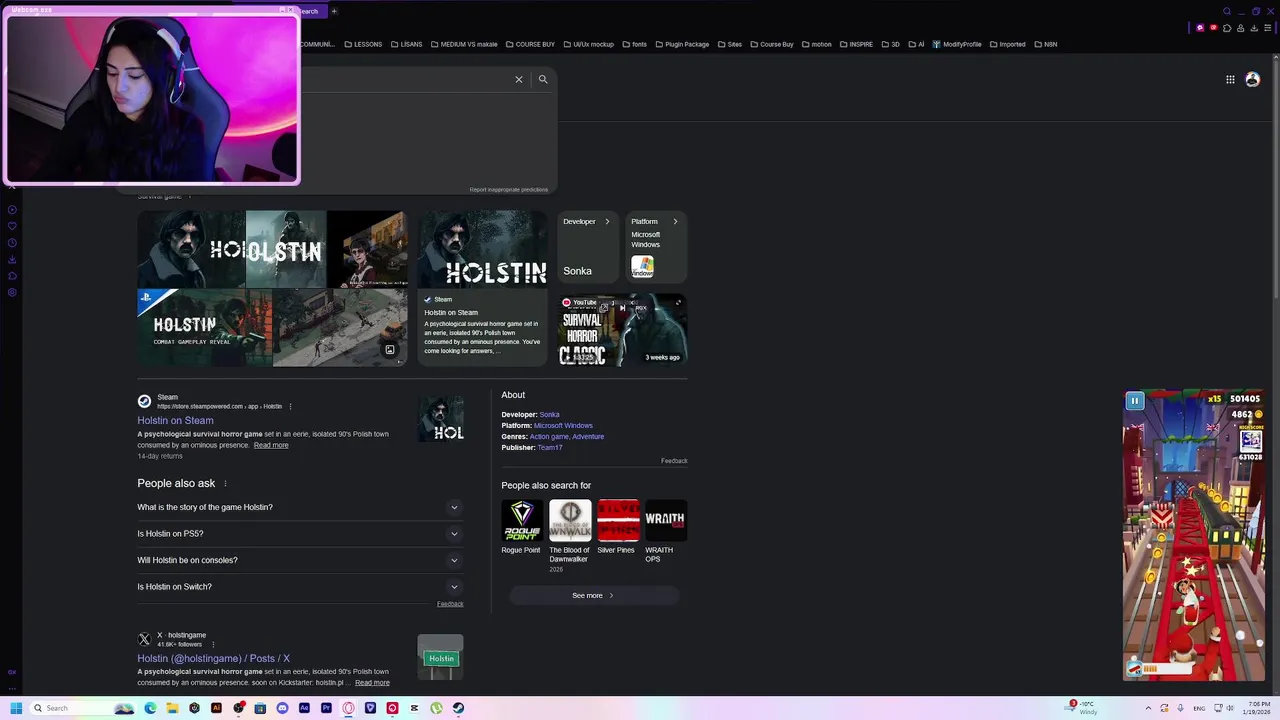Open the INSPIRE bookmarks folder

(x=856, y=44)
